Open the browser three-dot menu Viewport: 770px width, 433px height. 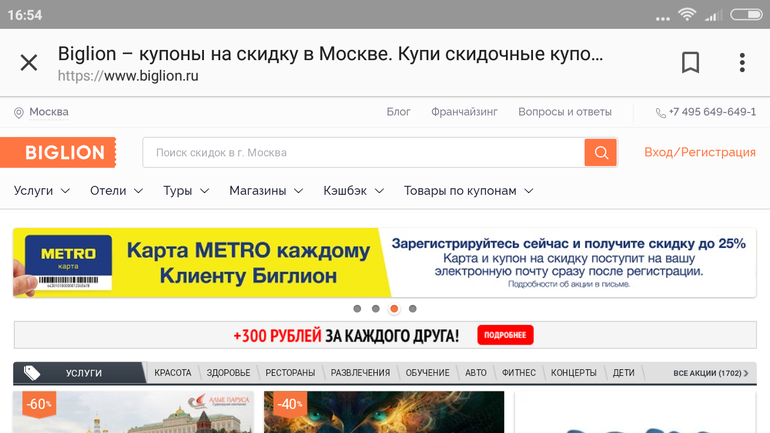[742, 63]
